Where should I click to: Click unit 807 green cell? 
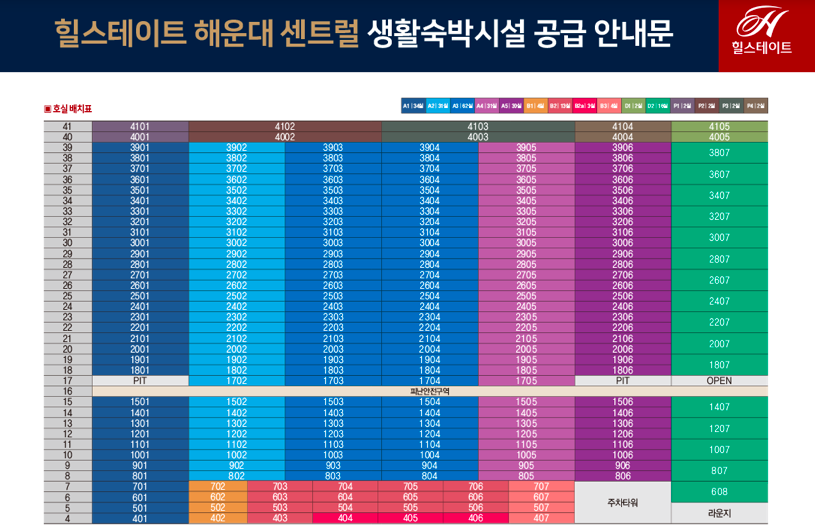[719, 471]
